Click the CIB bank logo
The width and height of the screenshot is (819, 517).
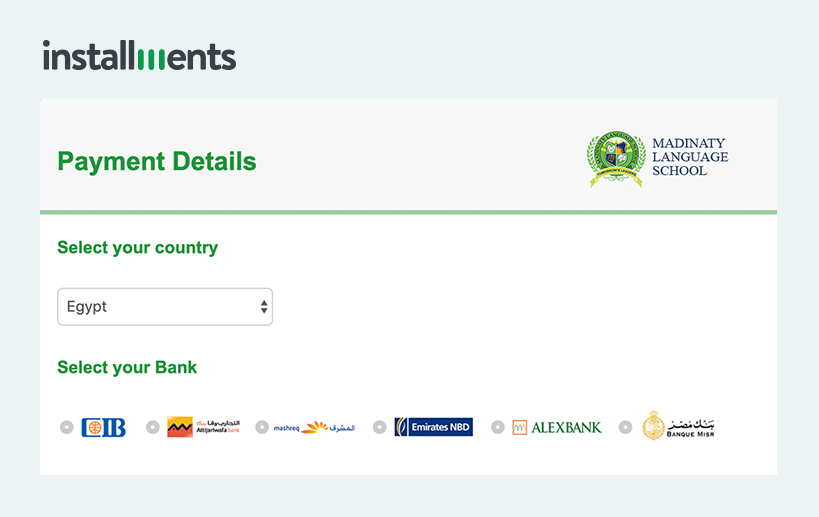[103, 427]
